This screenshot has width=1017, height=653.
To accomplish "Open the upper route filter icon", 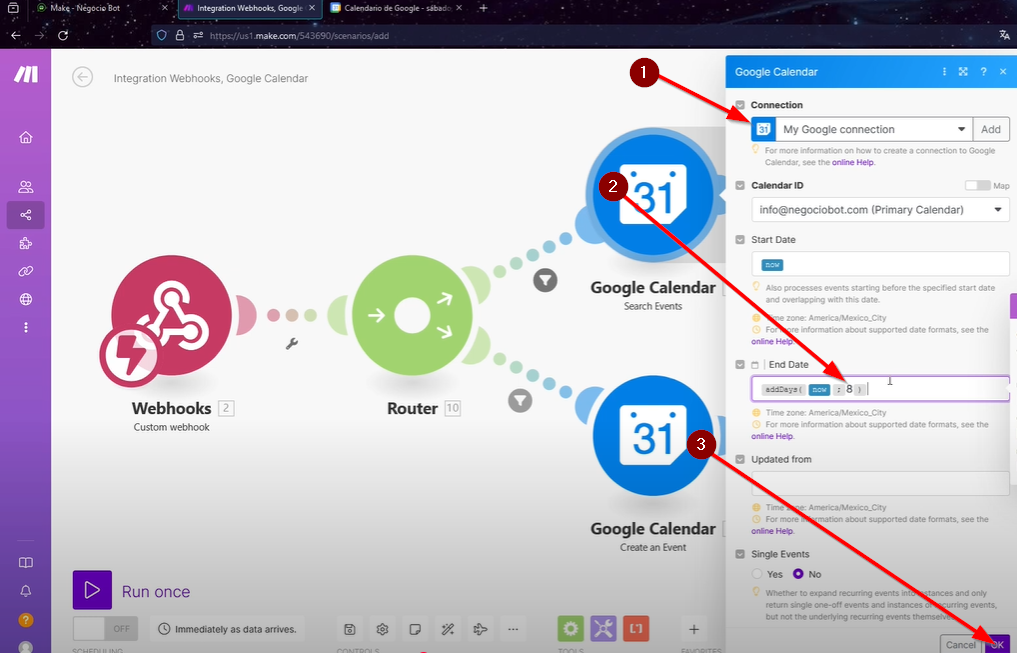I will tap(545, 280).
